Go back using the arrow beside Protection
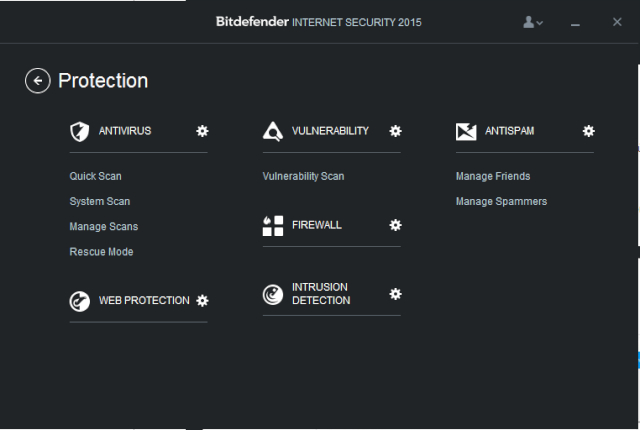 [38, 81]
